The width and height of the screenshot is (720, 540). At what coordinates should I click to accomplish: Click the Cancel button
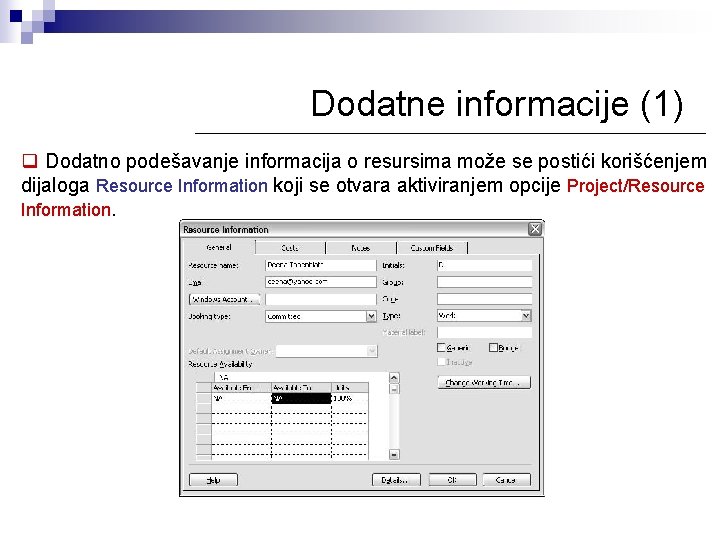[506, 480]
